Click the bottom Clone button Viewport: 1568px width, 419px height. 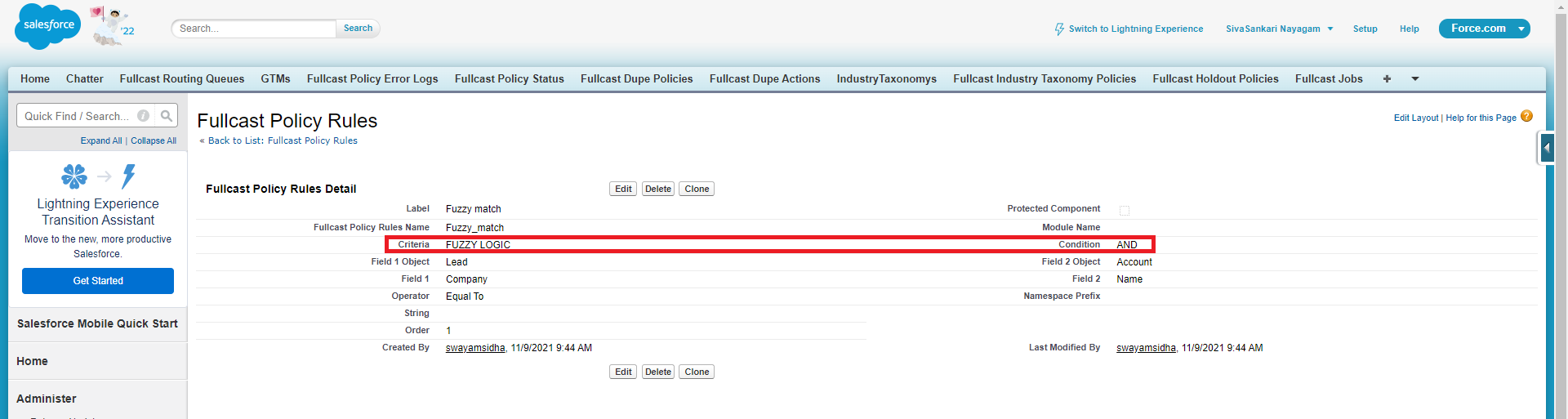pos(697,372)
